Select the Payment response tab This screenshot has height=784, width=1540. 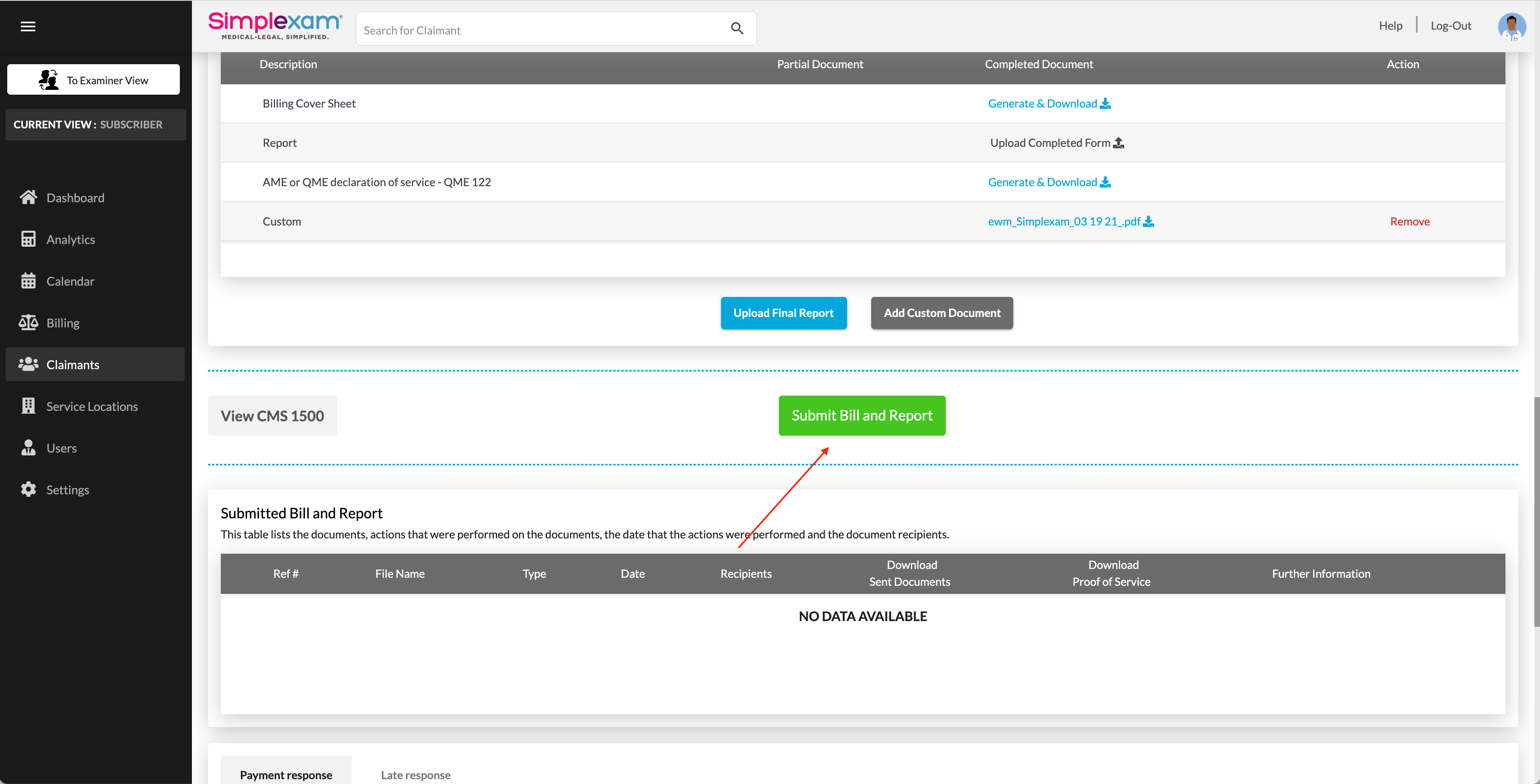click(286, 774)
